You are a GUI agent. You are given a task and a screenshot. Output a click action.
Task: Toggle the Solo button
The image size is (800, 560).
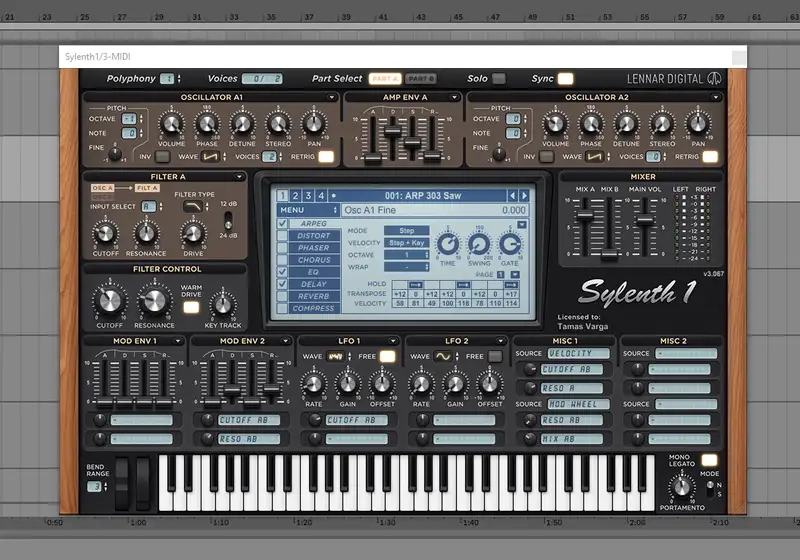click(x=498, y=79)
